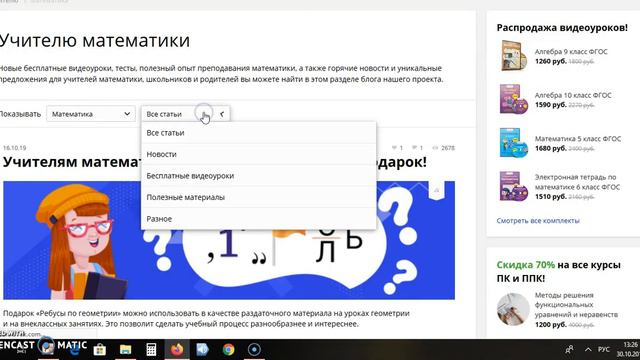Follow the Смотреть все комплекты link
Image resolution: width=640 pixels, height=360 pixels.
point(538,220)
